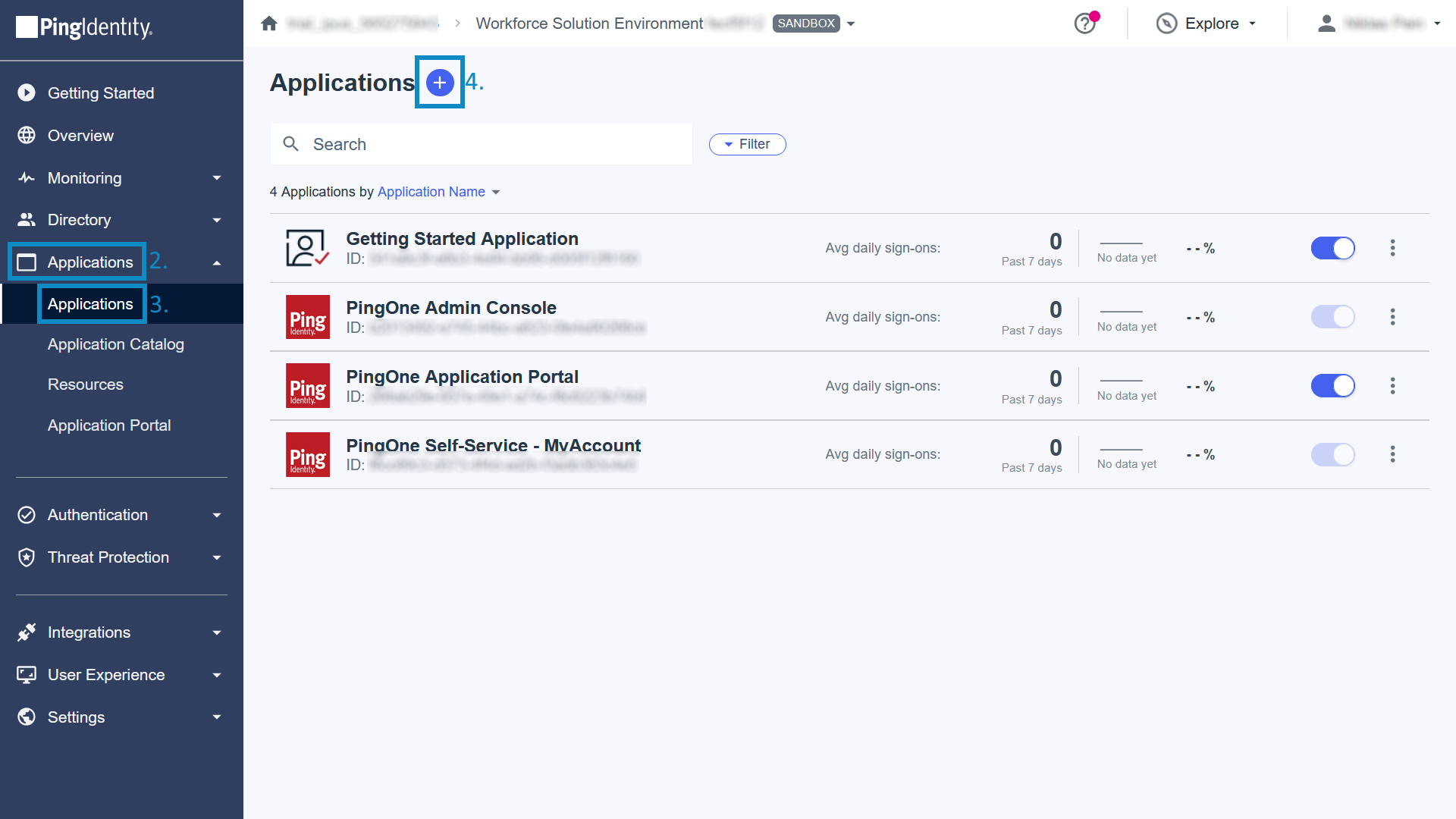Click into the Search input field

pyautogui.click(x=482, y=144)
